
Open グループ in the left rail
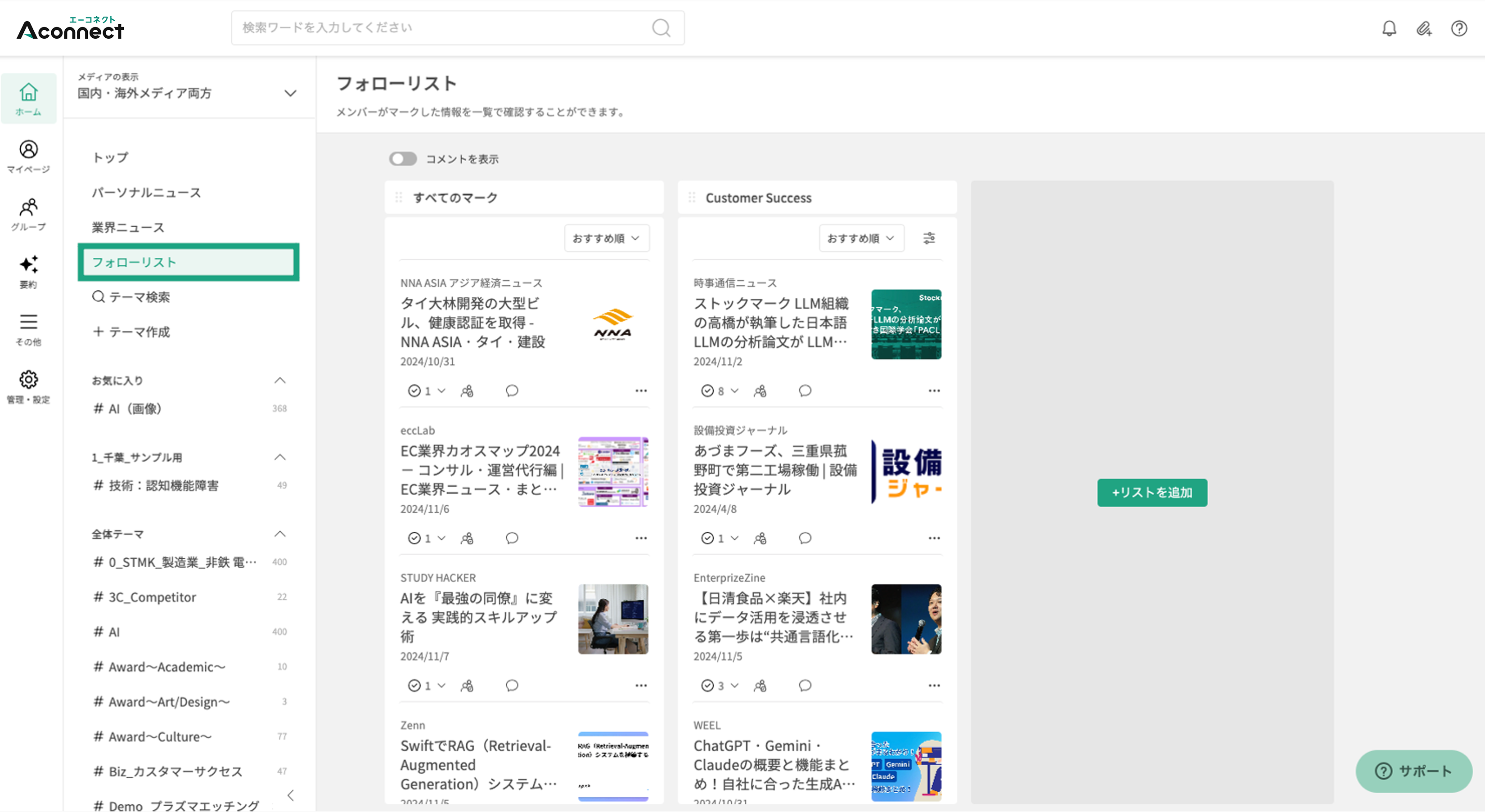pos(28,215)
